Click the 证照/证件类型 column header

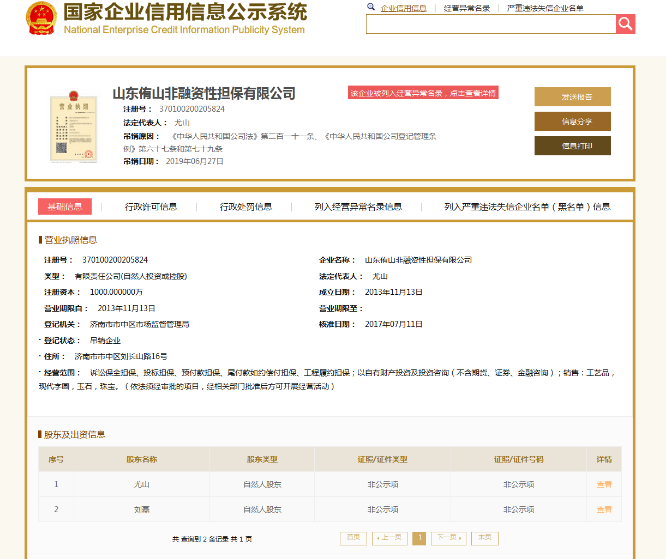(382, 460)
